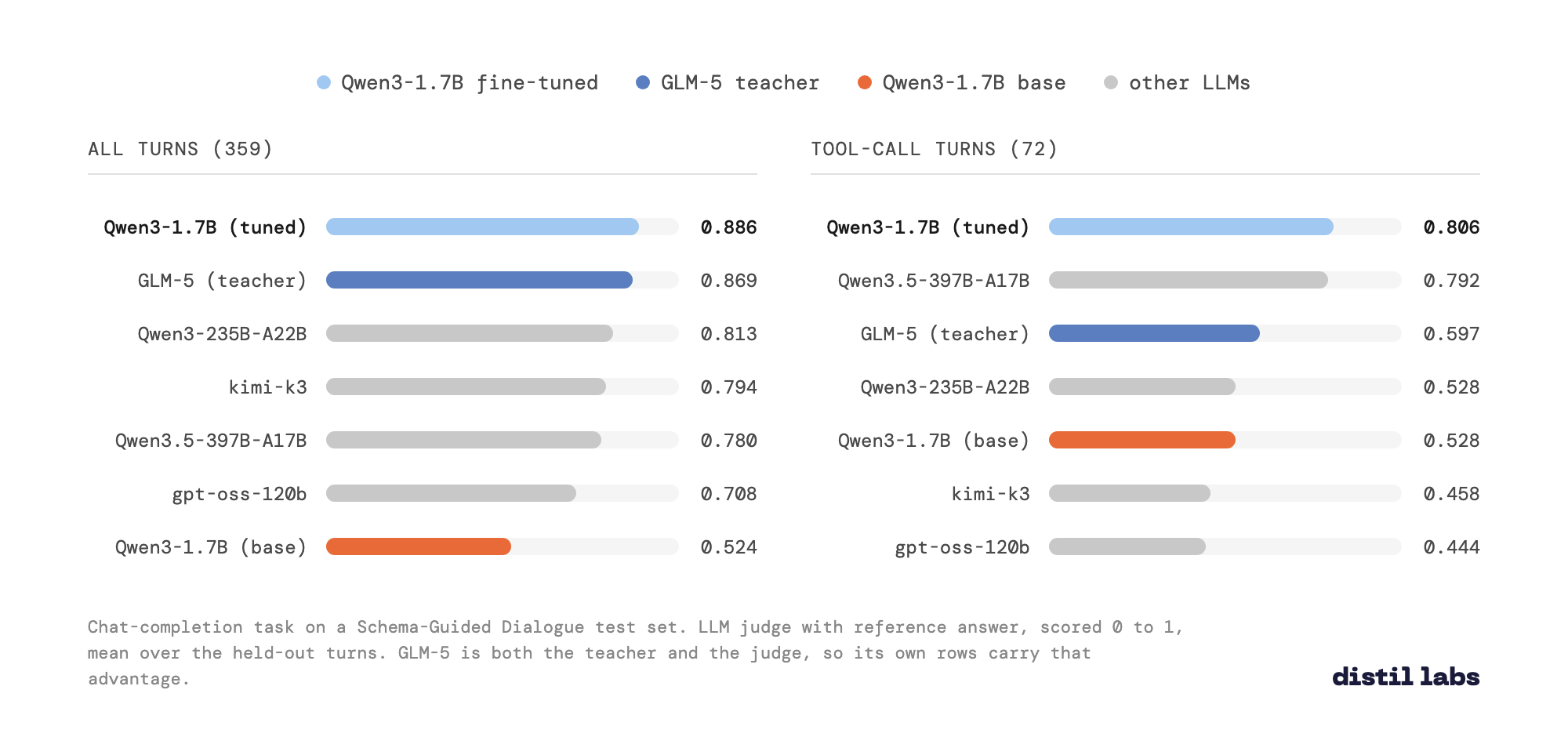Click the score value 0.794

click(x=729, y=387)
